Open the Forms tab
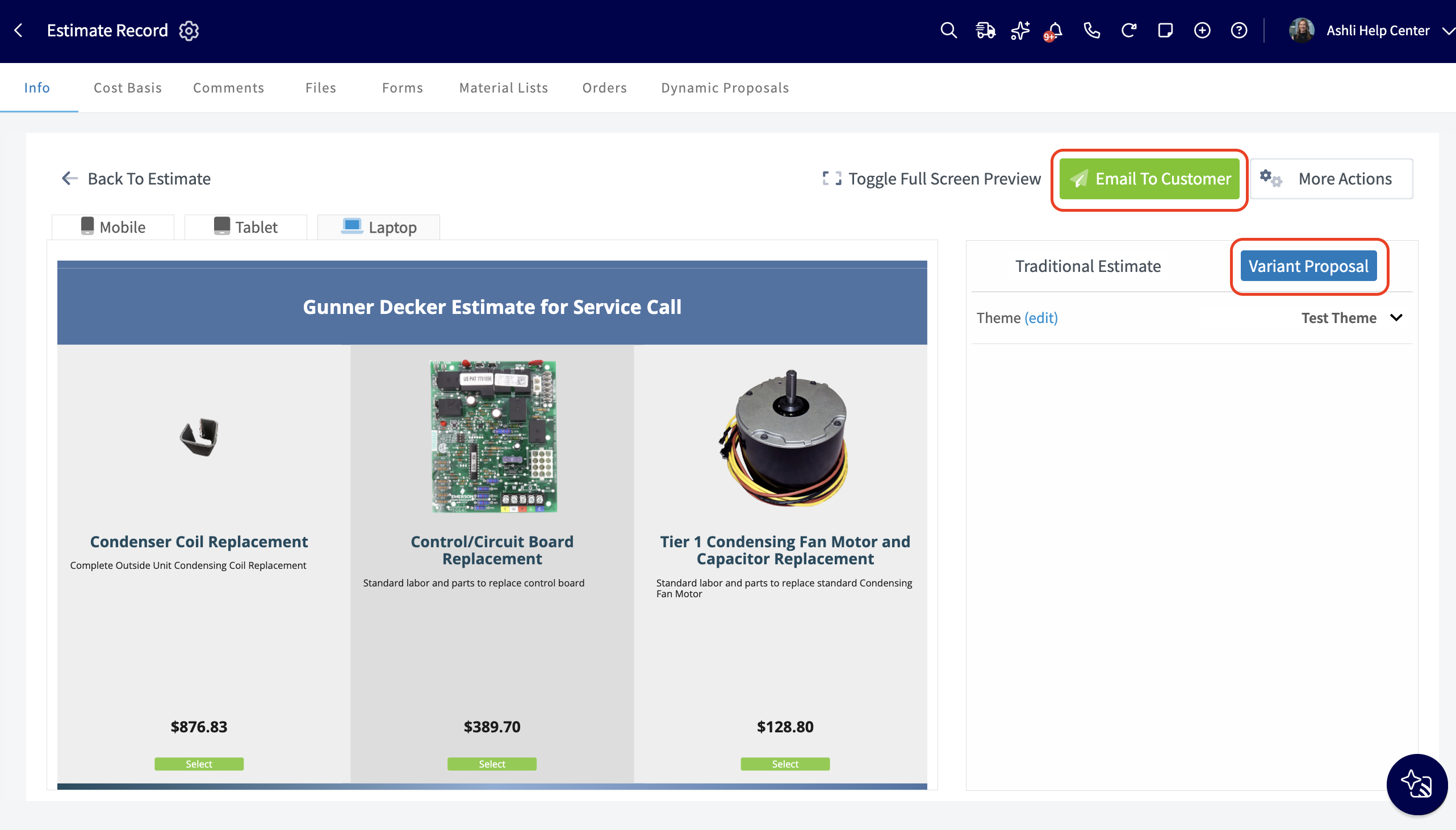 tap(403, 87)
